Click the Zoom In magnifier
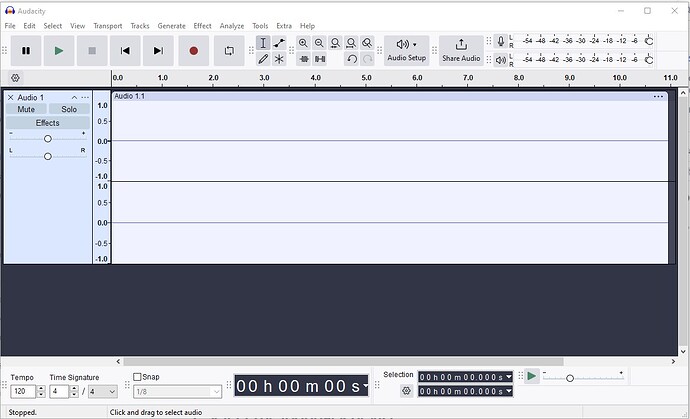690x419 pixels. click(x=303, y=43)
